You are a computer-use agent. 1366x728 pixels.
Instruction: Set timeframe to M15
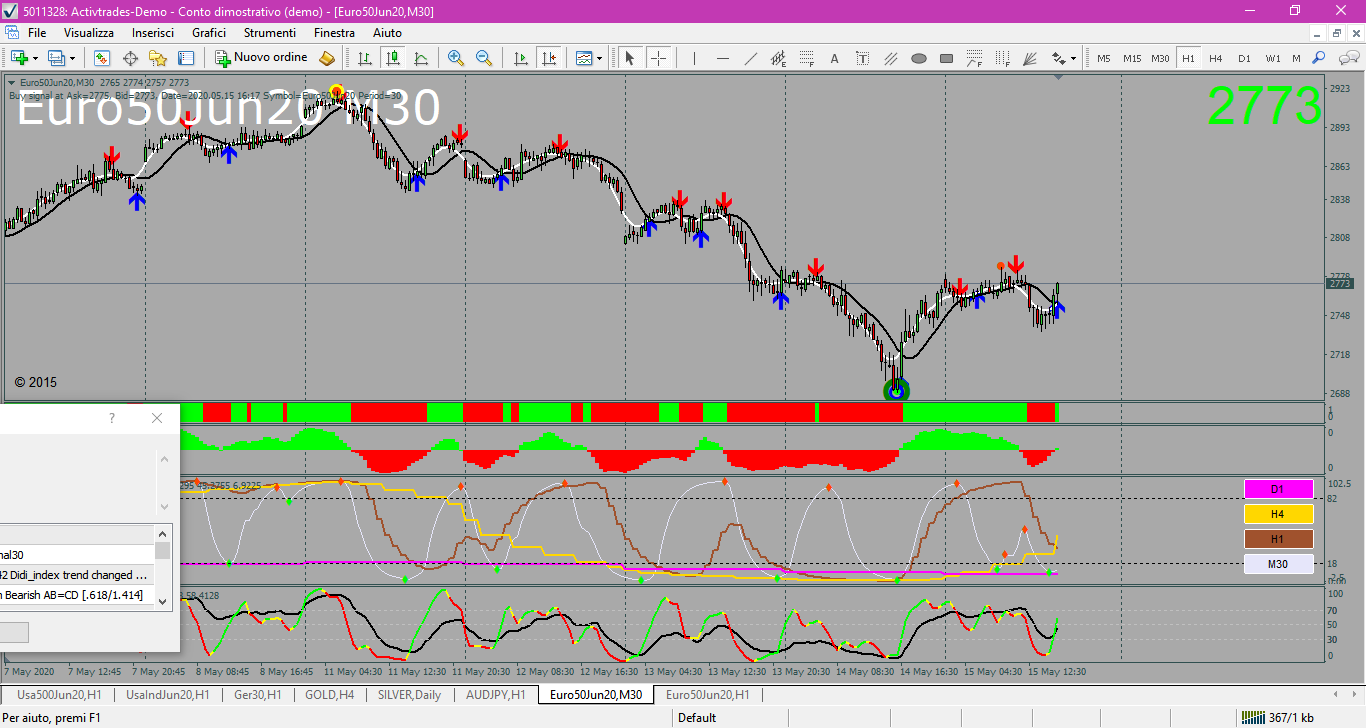(1132, 58)
